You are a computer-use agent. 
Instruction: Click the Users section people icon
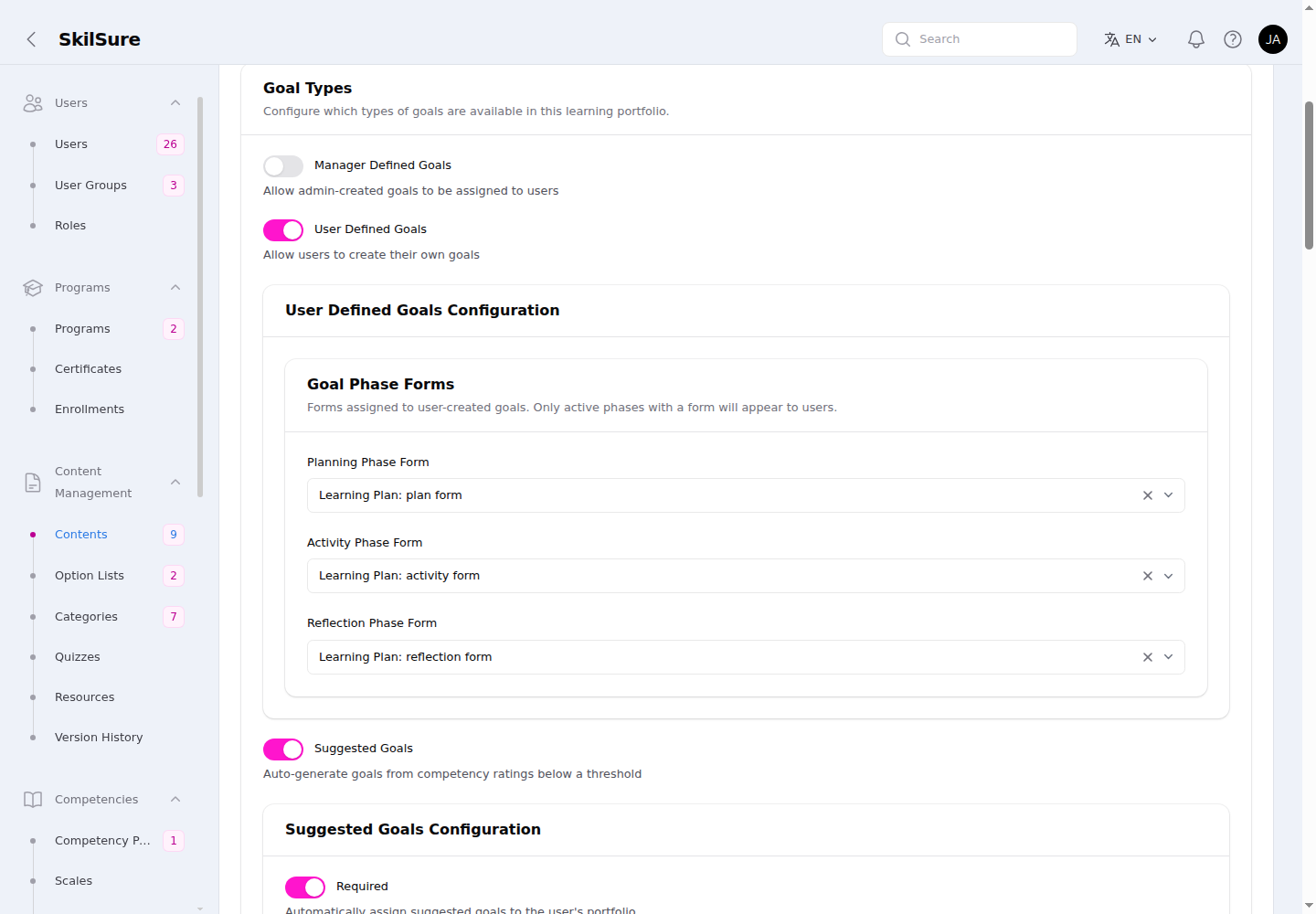[33, 103]
